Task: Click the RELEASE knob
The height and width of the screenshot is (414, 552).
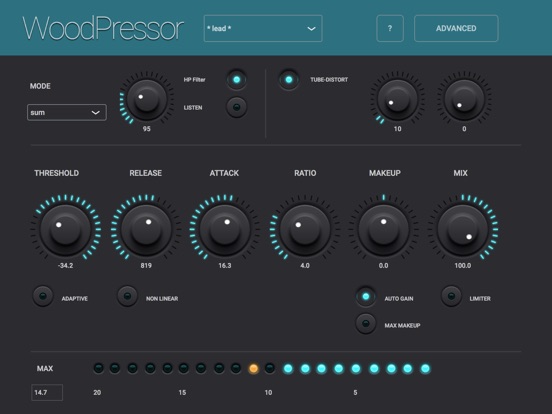Action: (146, 230)
